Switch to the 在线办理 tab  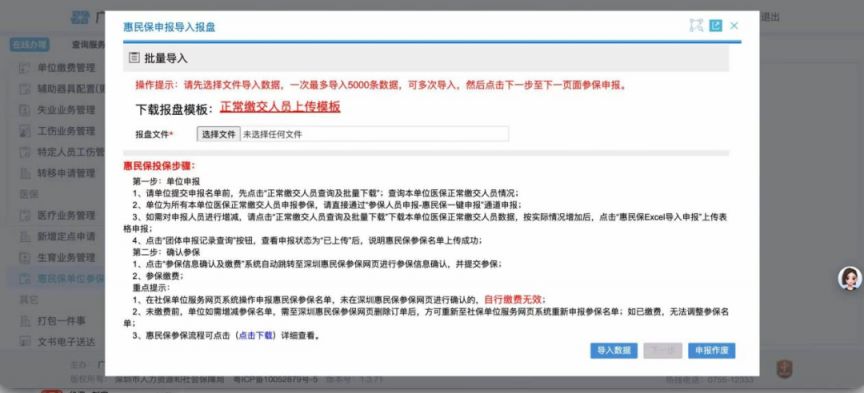coord(29,45)
